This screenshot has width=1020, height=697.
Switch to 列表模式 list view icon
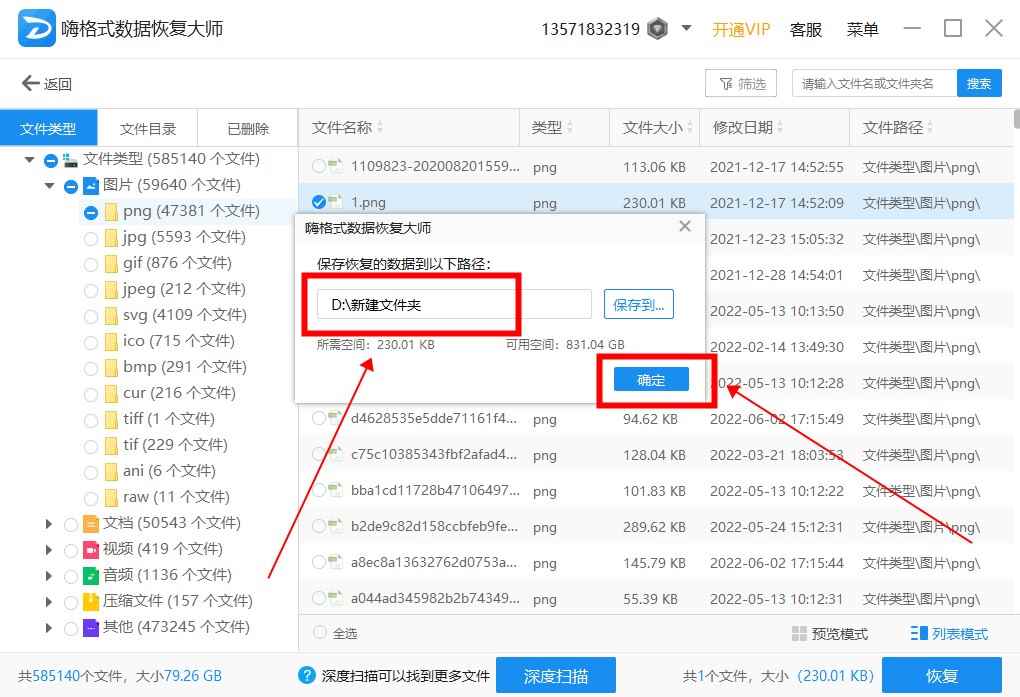pyautogui.click(x=919, y=634)
